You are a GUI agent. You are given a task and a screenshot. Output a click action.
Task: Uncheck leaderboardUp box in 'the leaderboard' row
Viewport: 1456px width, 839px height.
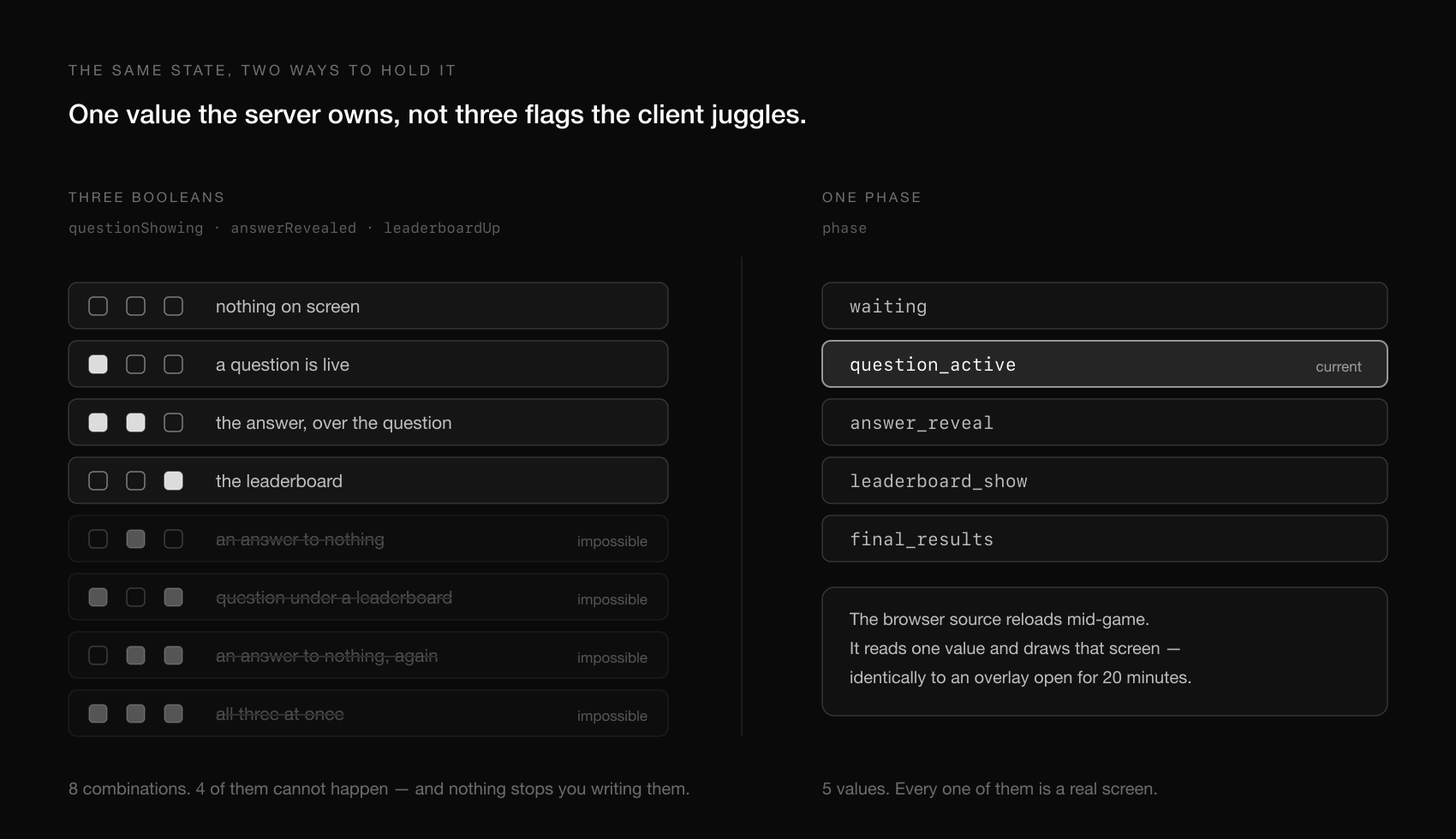click(174, 481)
